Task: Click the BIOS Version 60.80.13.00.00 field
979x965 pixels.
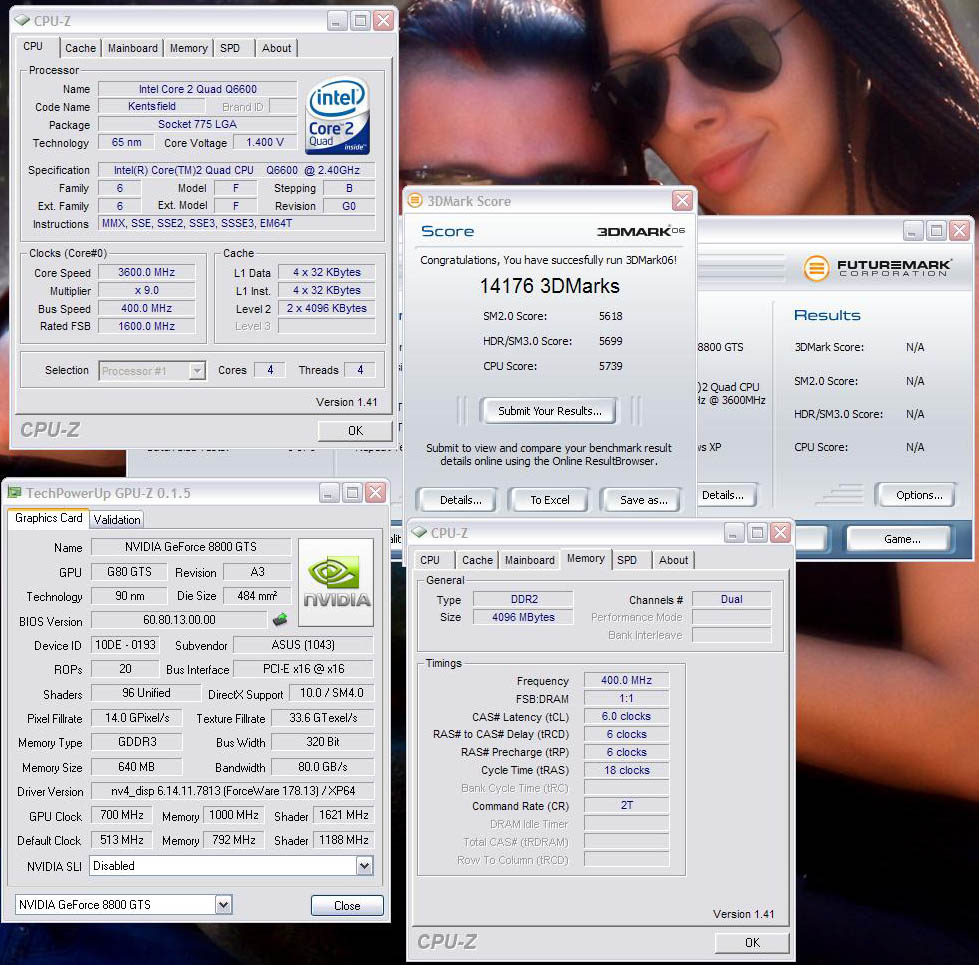Action: (179, 620)
